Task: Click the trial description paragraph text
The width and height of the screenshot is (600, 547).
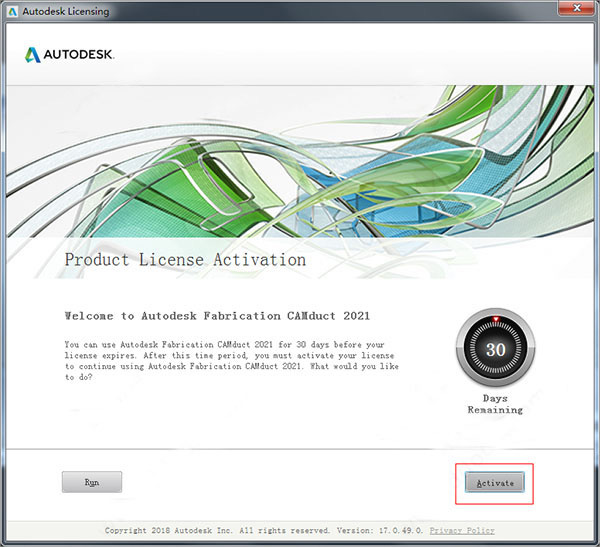Action: point(232,361)
